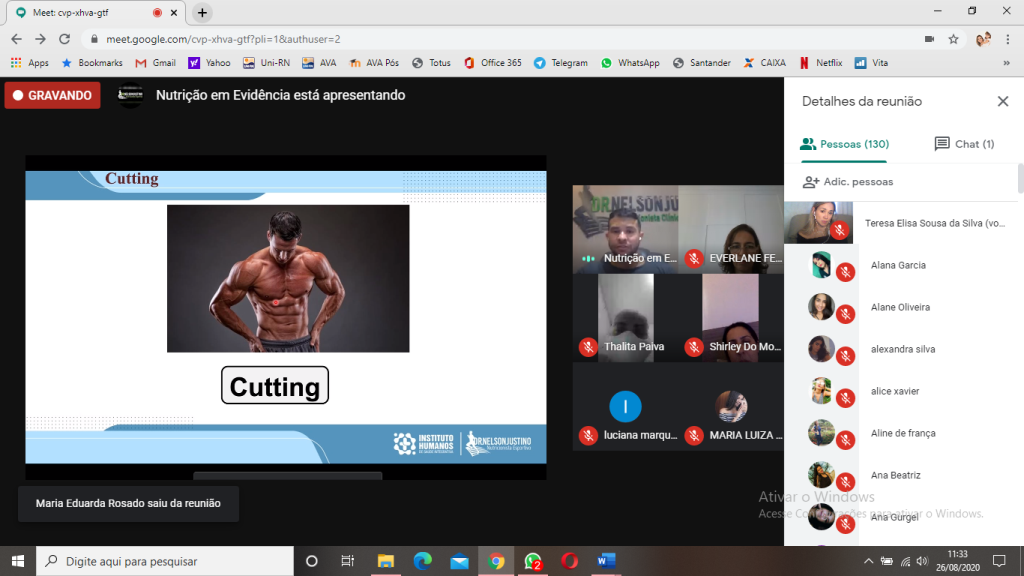Open the Netflix bookmark
The image size is (1024, 576).
pos(821,63)
